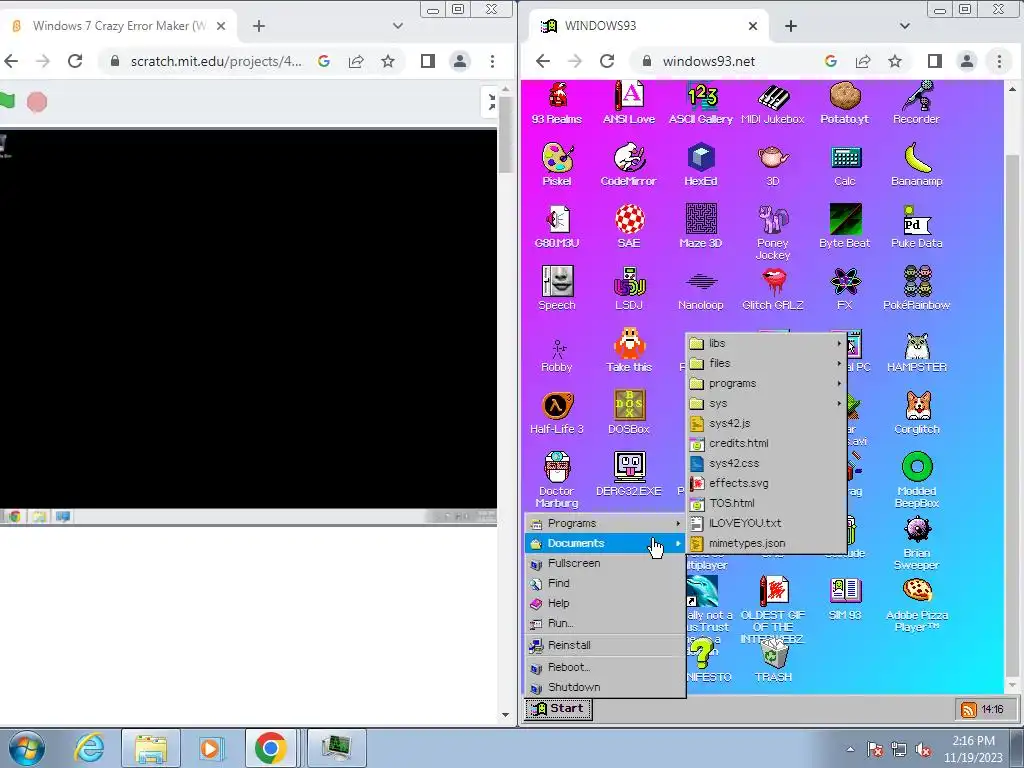Open Doctor Marburg icon
This screenshot has width=1024, height=768.
pos(557,480)
